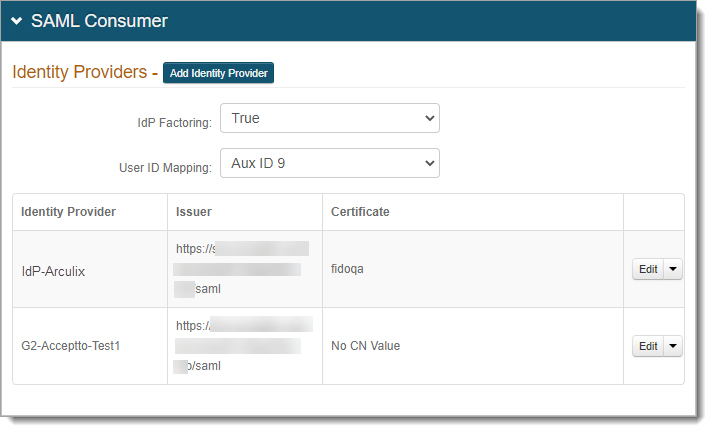
Task: Click the Issuer column header
Action: pyautogui.click(x=193, y=212)
